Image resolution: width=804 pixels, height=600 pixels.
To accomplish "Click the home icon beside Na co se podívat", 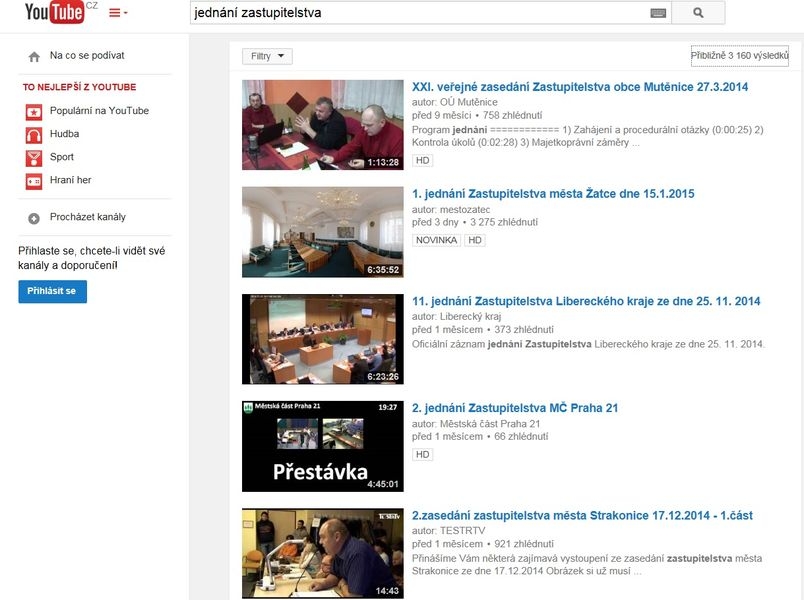I will pyautogui.click(x=34, y=56).
